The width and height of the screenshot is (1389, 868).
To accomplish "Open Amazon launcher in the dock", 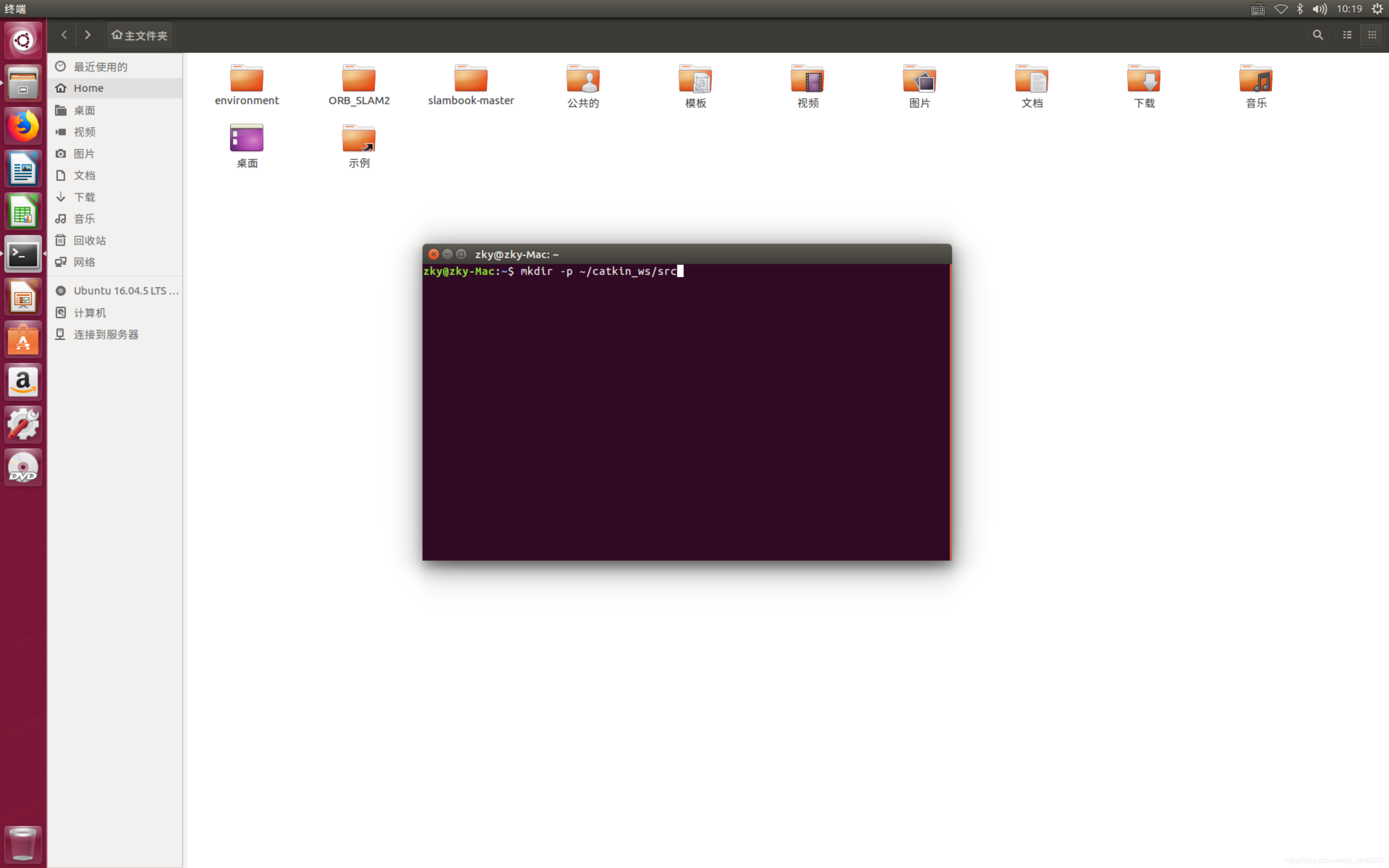I will [23, 382].
